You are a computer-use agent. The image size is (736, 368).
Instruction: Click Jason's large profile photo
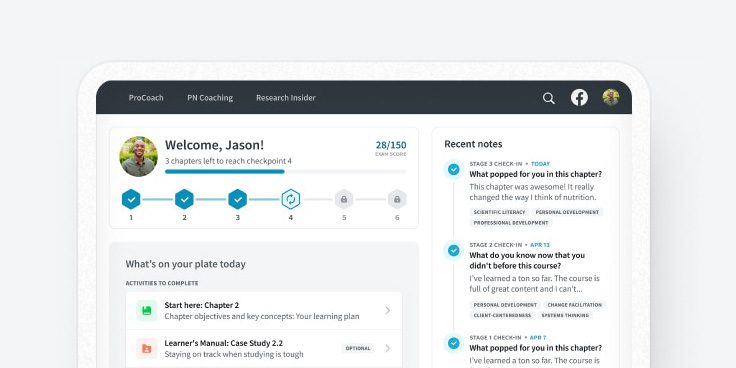point(138,156)
